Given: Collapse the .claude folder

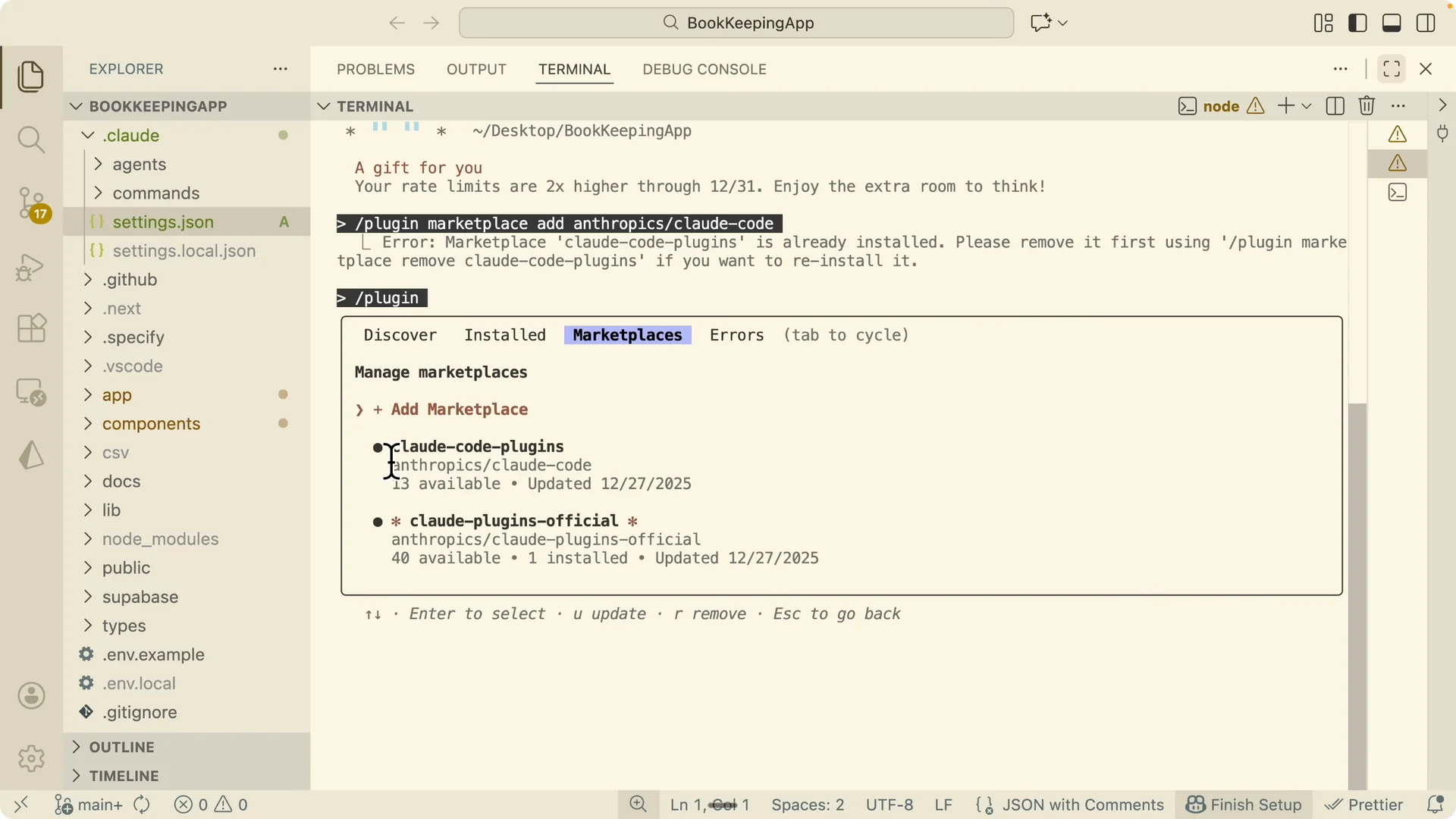Looking at the screenshot, I should 187,136.
